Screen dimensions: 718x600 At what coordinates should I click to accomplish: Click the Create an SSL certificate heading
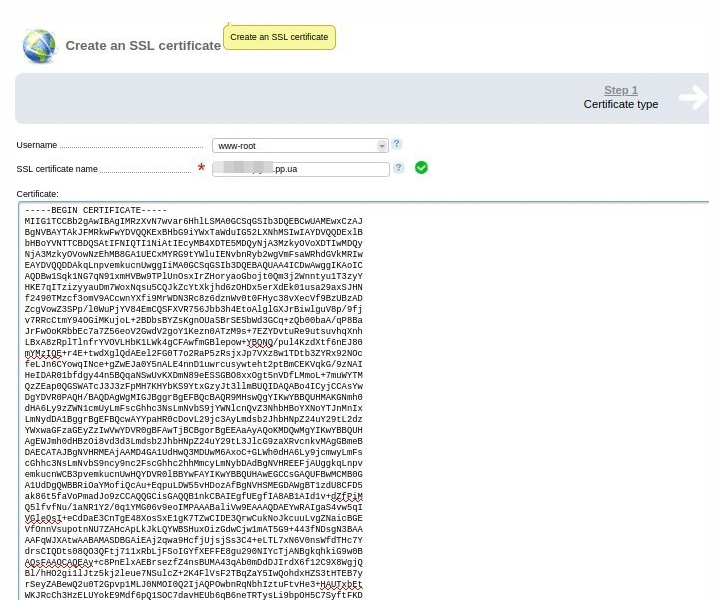(143, 46)
